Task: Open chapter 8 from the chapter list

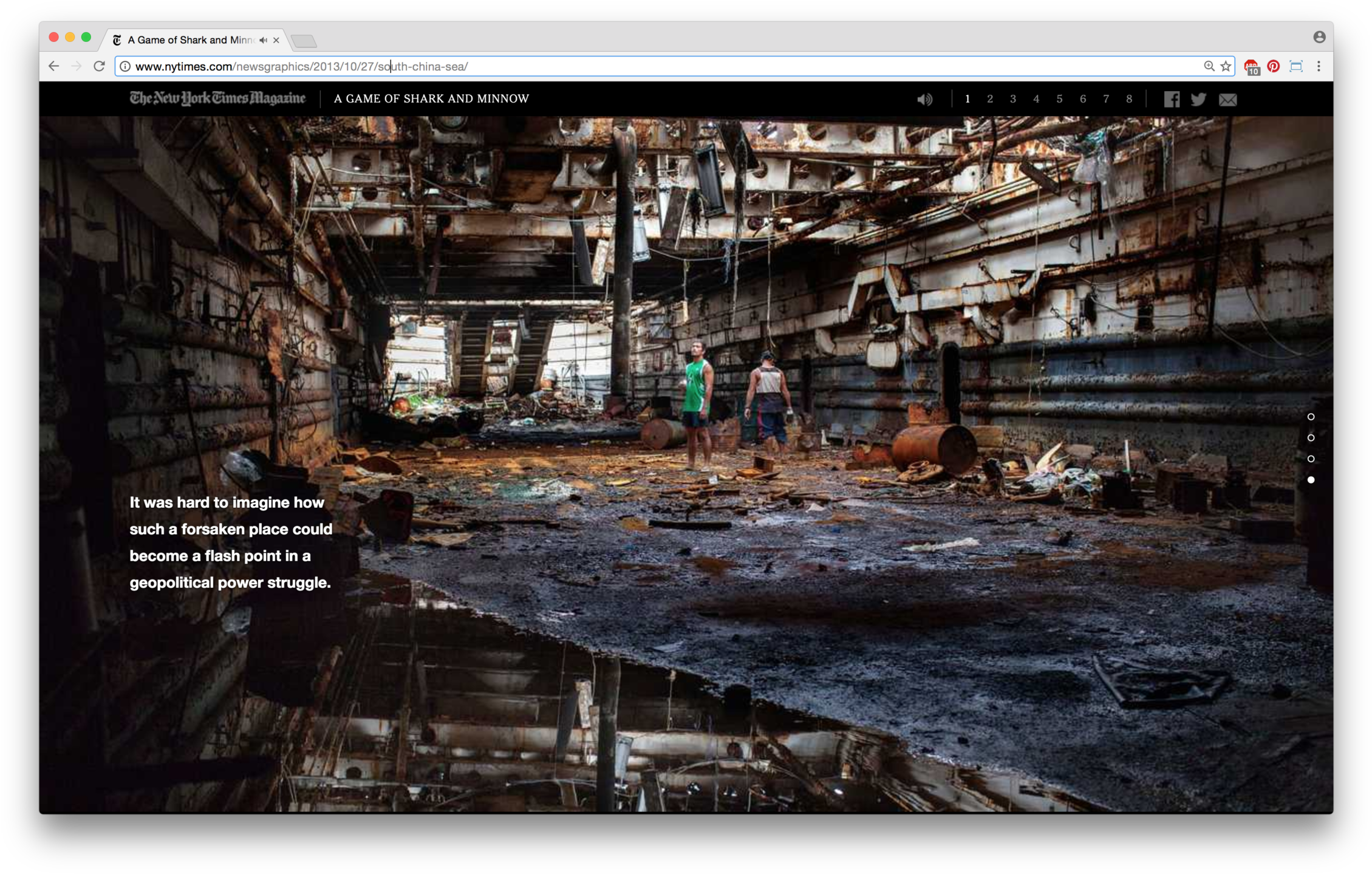Action: (x=1129, y=98)
